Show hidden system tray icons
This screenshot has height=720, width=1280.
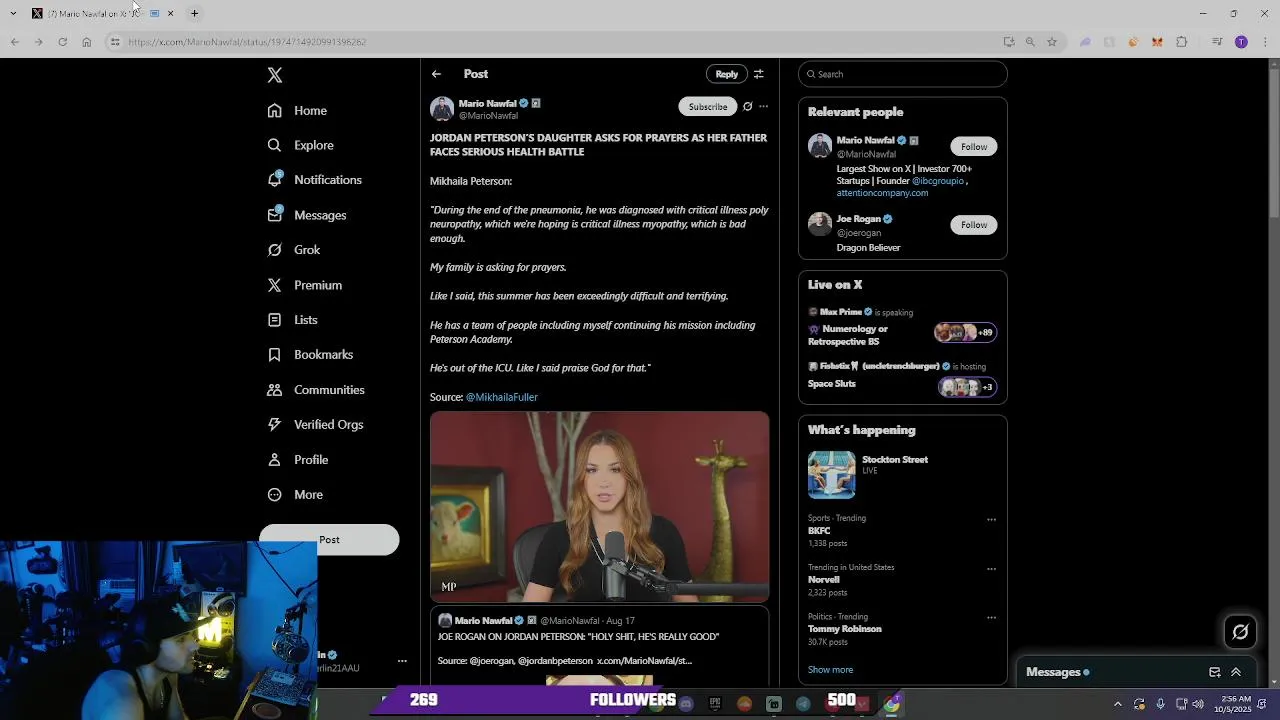(1117, 704)
